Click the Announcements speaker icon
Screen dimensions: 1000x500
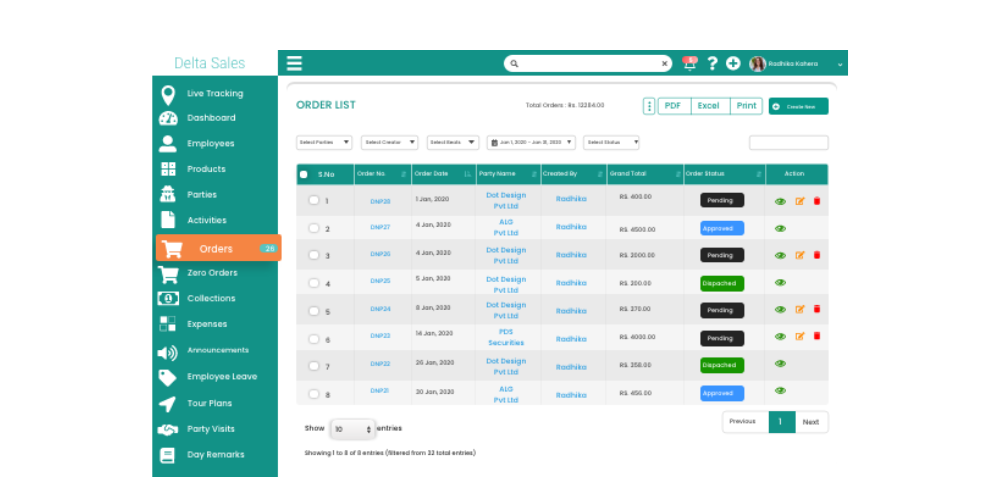tap(168, 352)
